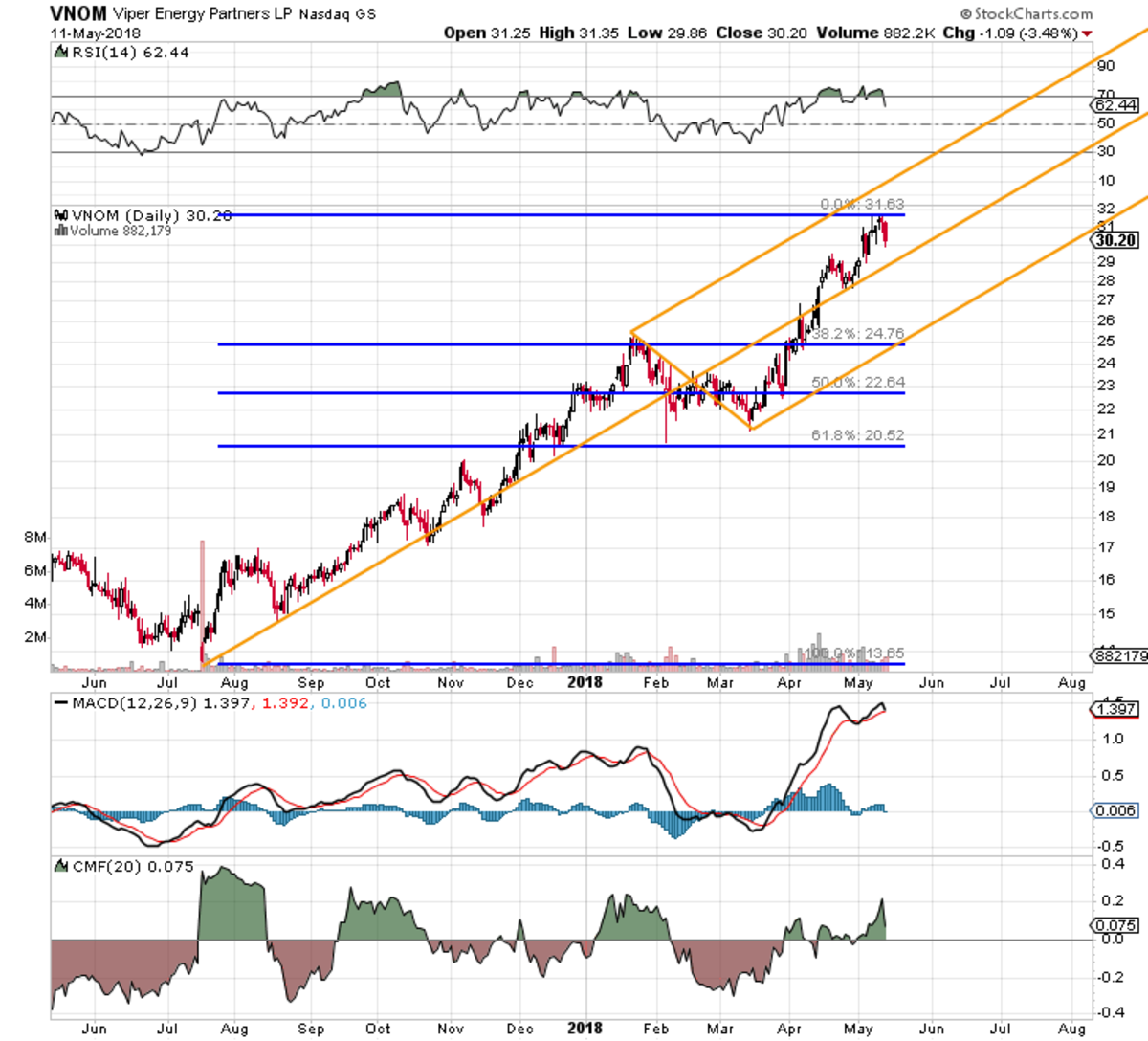Click the 61.8%: 20.52 Fibonacci label
Image resolution: width=1148 pixels, height=1041 pixels.
pyautogui.click(x=858, y=435)
